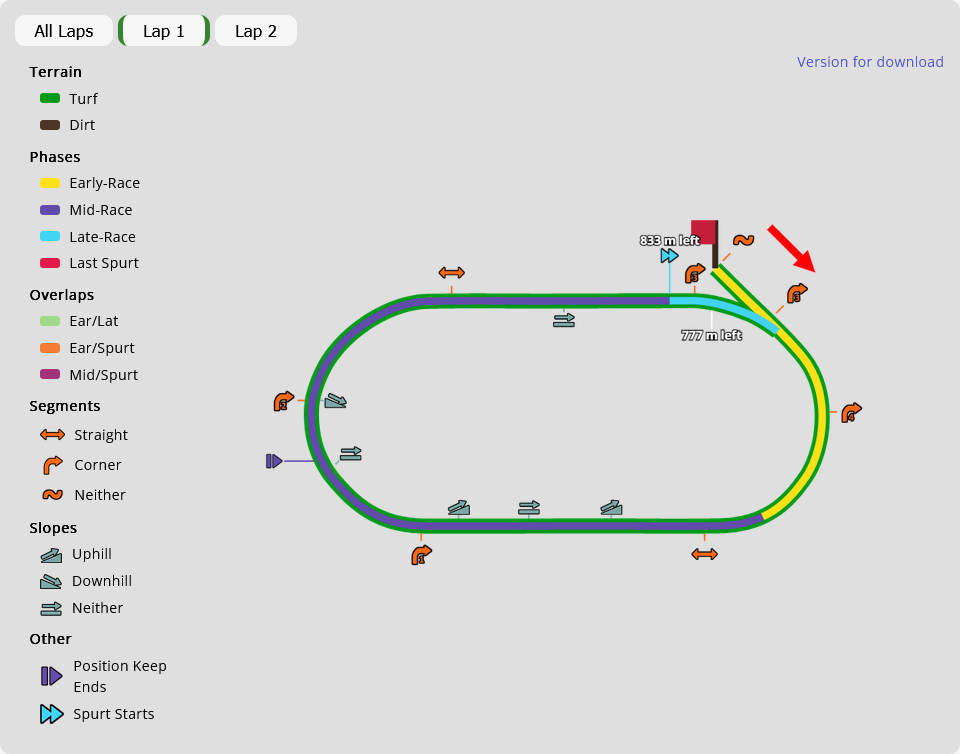Click the brown Dirt color swatch
Screen dimensions: 960x754
click(x=50, y=125)
